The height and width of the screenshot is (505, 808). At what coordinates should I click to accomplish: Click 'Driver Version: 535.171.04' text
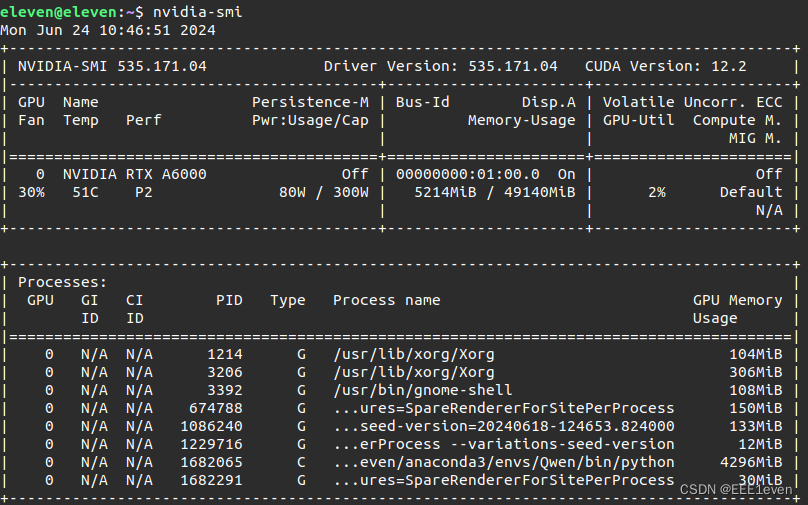tap(441, 66)
